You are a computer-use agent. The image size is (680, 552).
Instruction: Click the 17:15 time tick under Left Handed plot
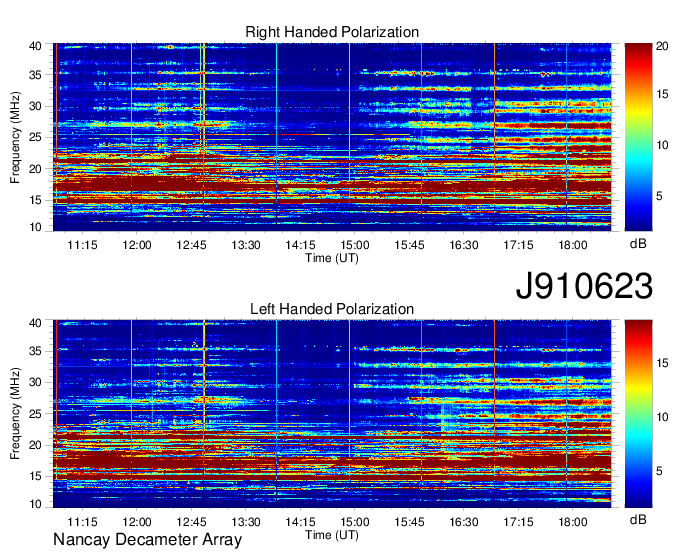click(518, 522)
